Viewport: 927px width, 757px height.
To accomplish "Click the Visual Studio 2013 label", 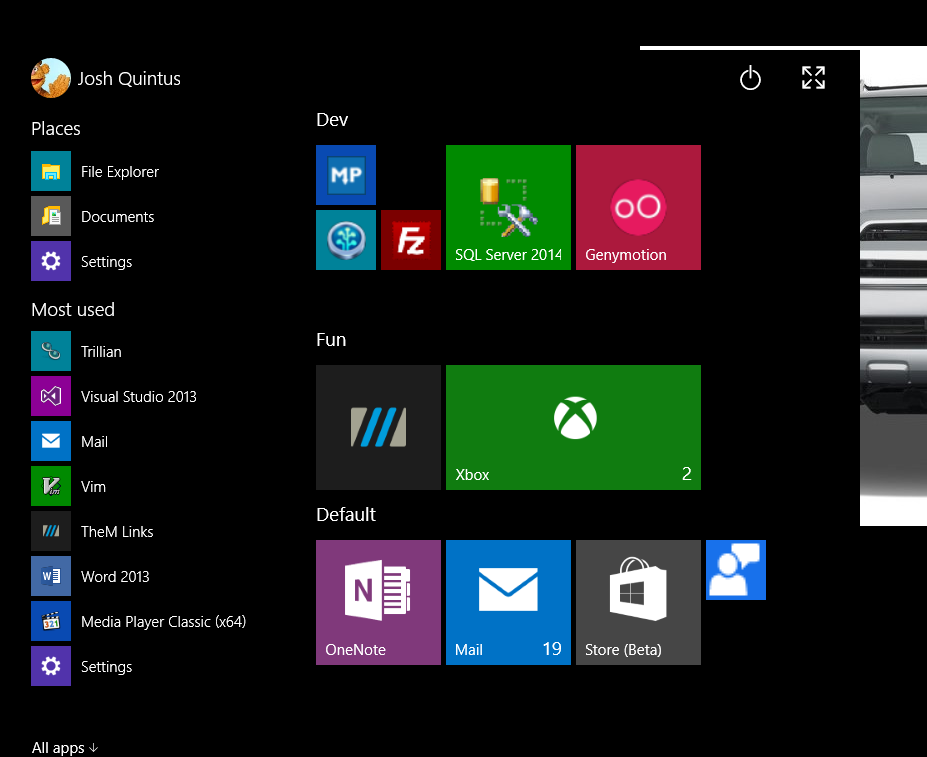I will (x=139, y=396).
